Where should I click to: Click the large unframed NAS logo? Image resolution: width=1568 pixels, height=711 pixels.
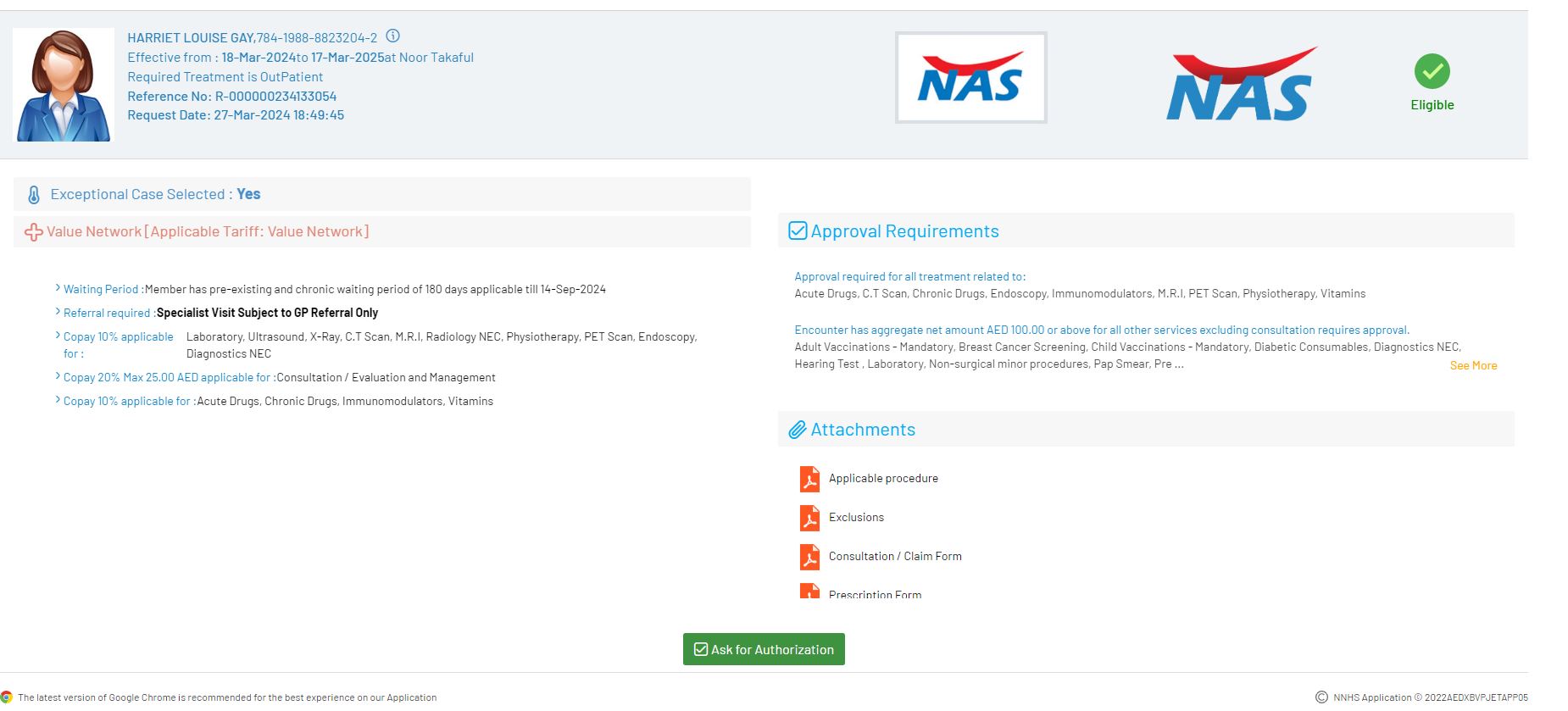[1242, 84]
